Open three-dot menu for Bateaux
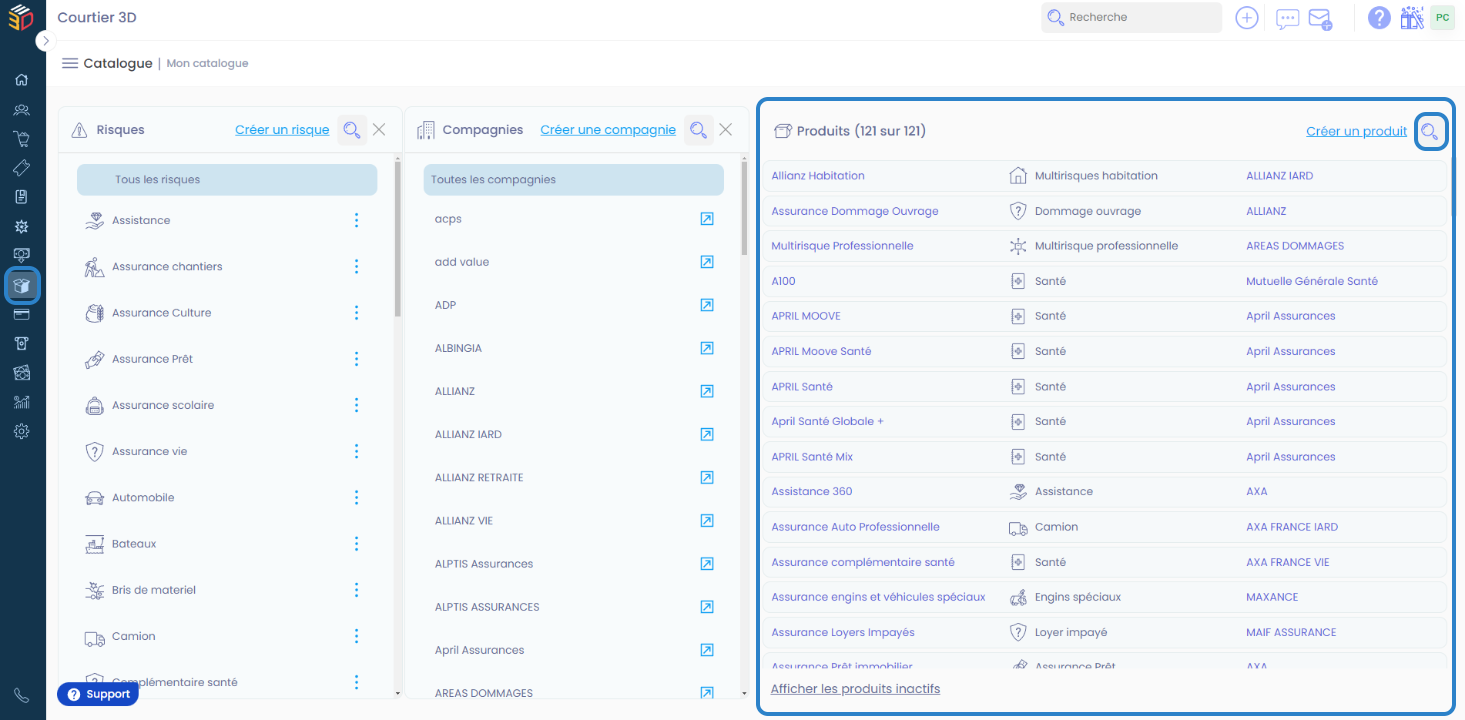1465x720 pixels. pos(357,544)
